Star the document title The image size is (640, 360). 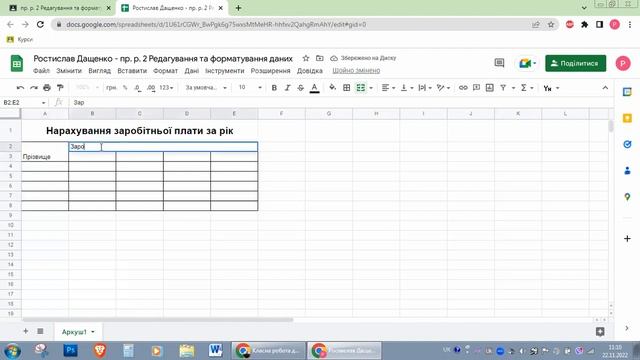click(x=306, y=58)
